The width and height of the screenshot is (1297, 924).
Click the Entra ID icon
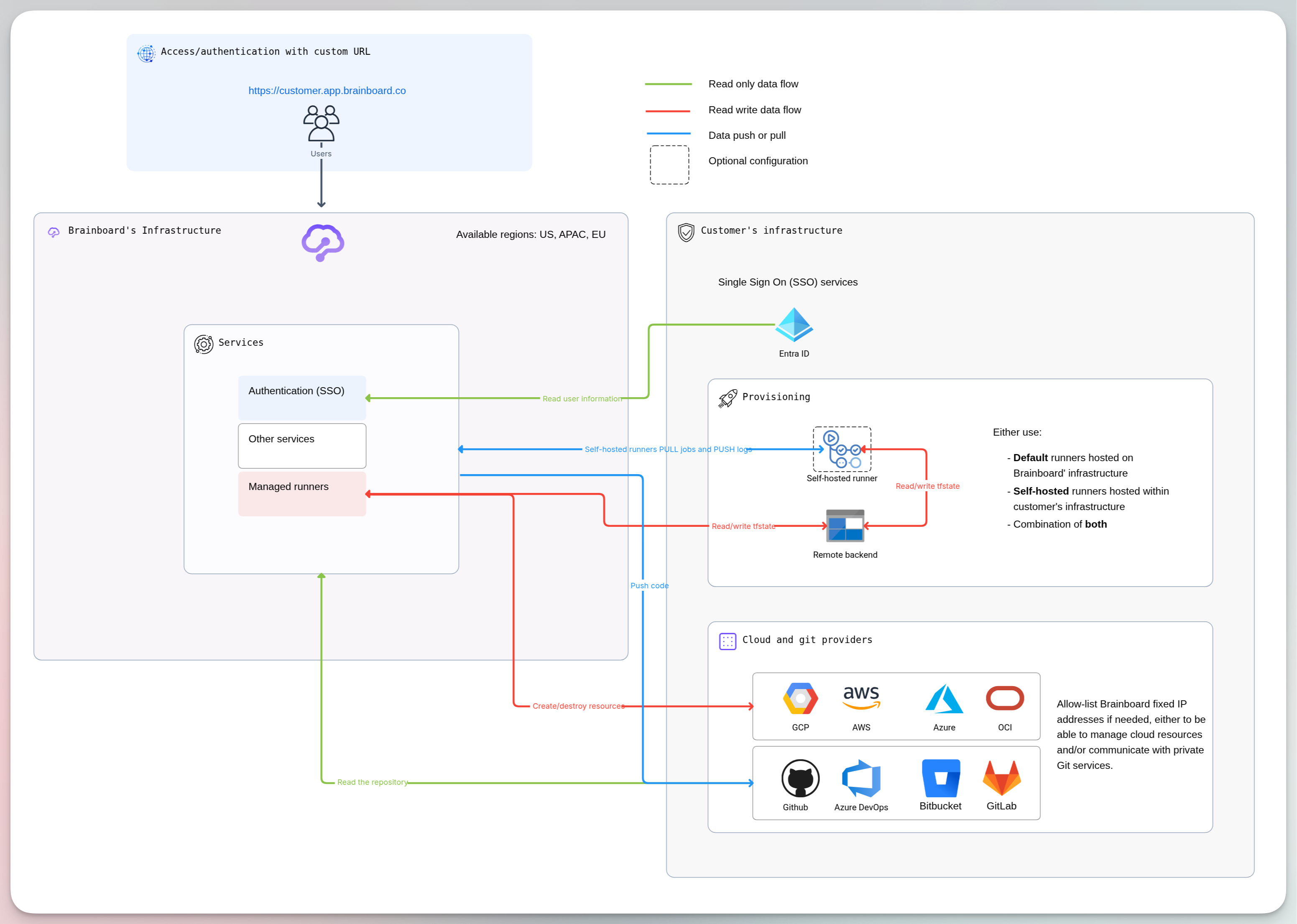(794, 324)
